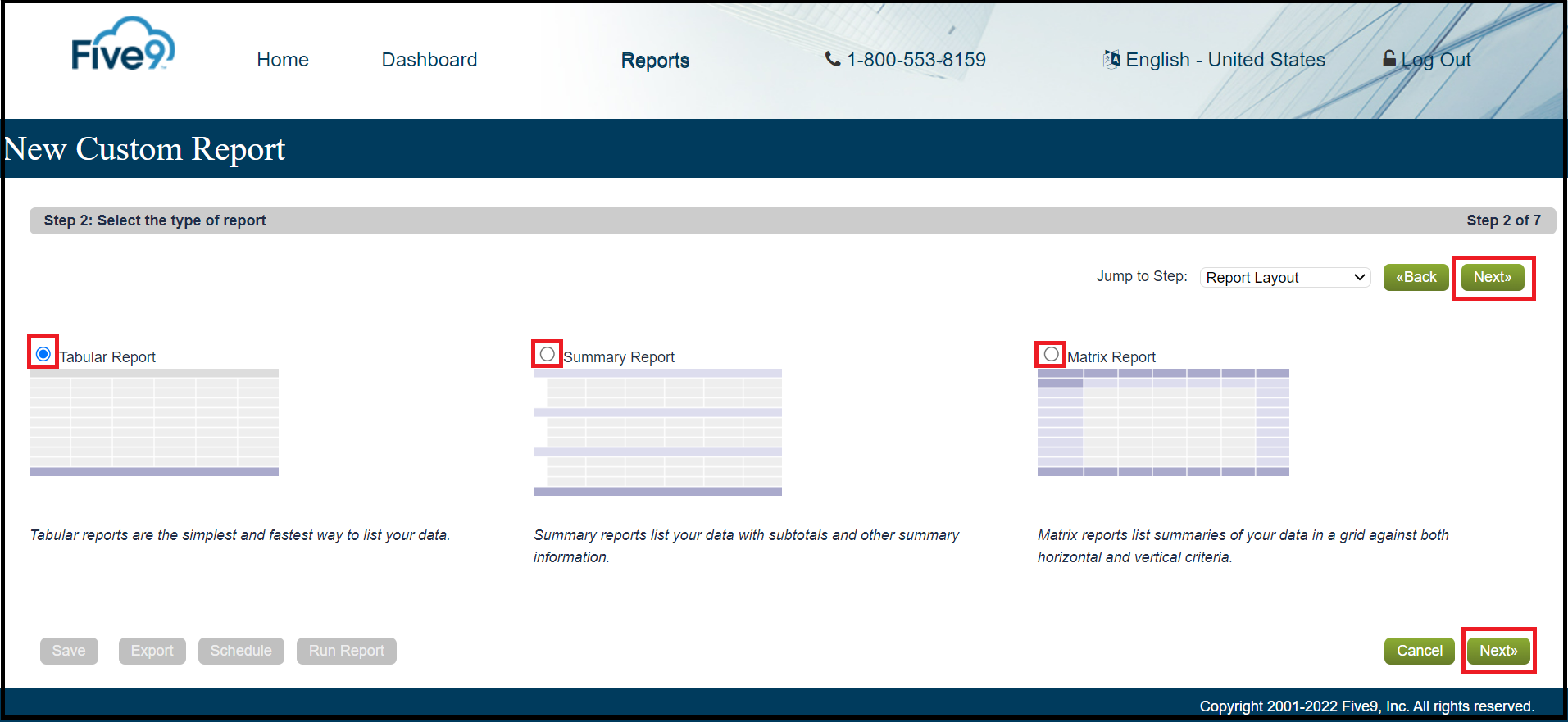Click the Schedule button
1568x722 pixels.
click(x=240, y=651)
